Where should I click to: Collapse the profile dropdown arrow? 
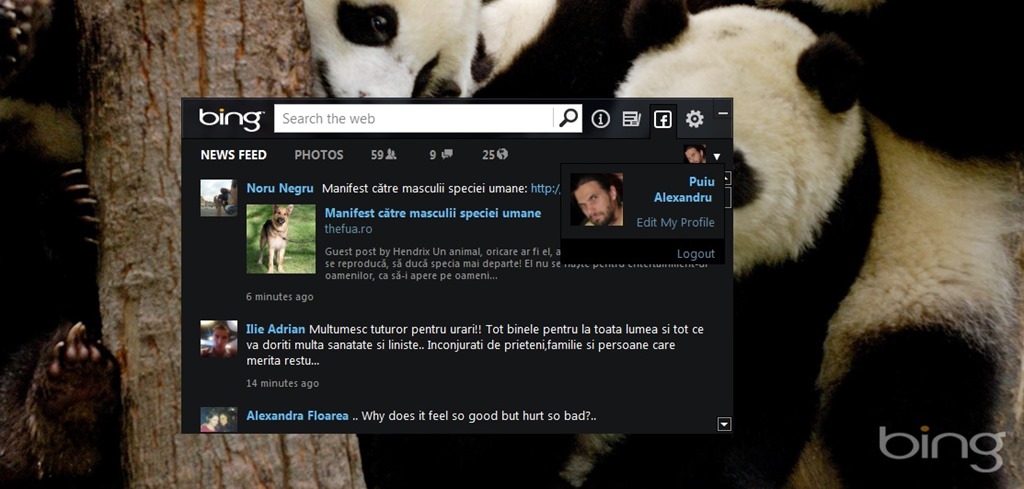click(717, 157)
